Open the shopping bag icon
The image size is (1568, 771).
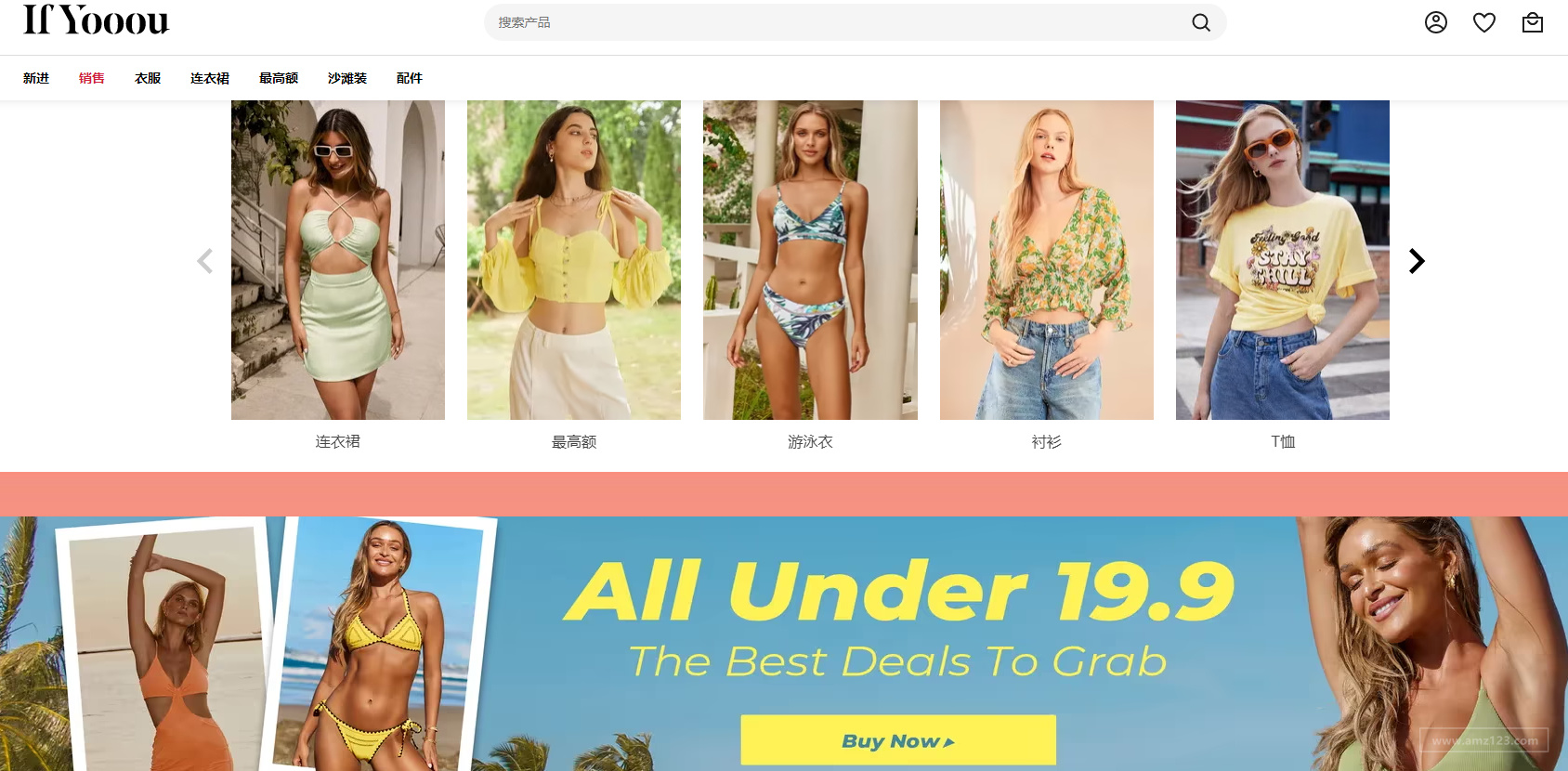[x=1533, y=22]
